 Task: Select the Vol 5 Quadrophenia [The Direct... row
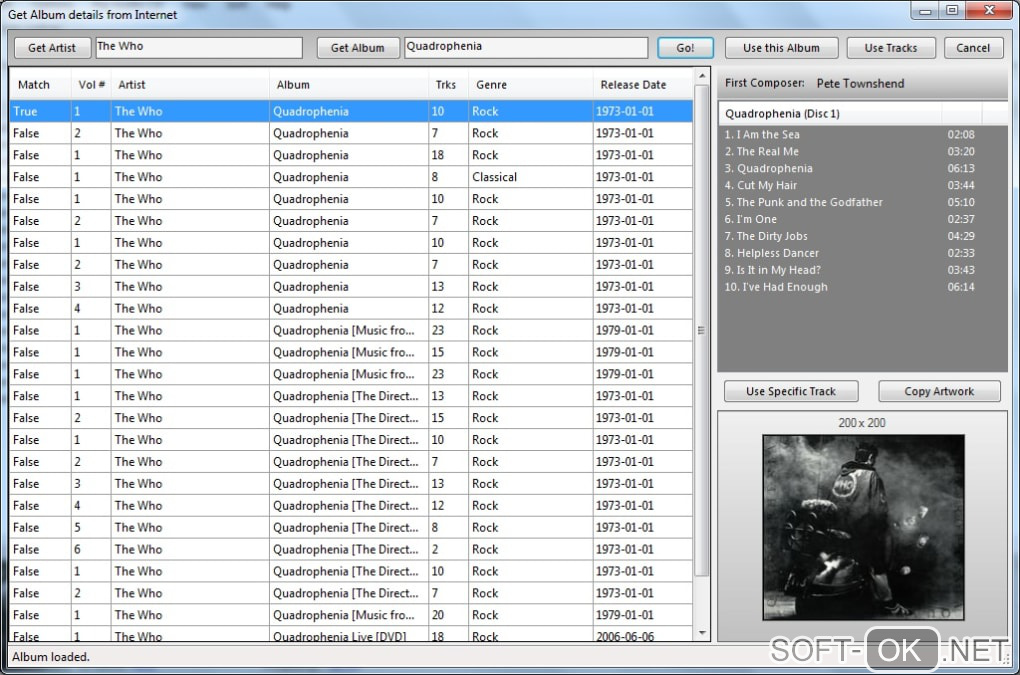click(x=351, y=527)
